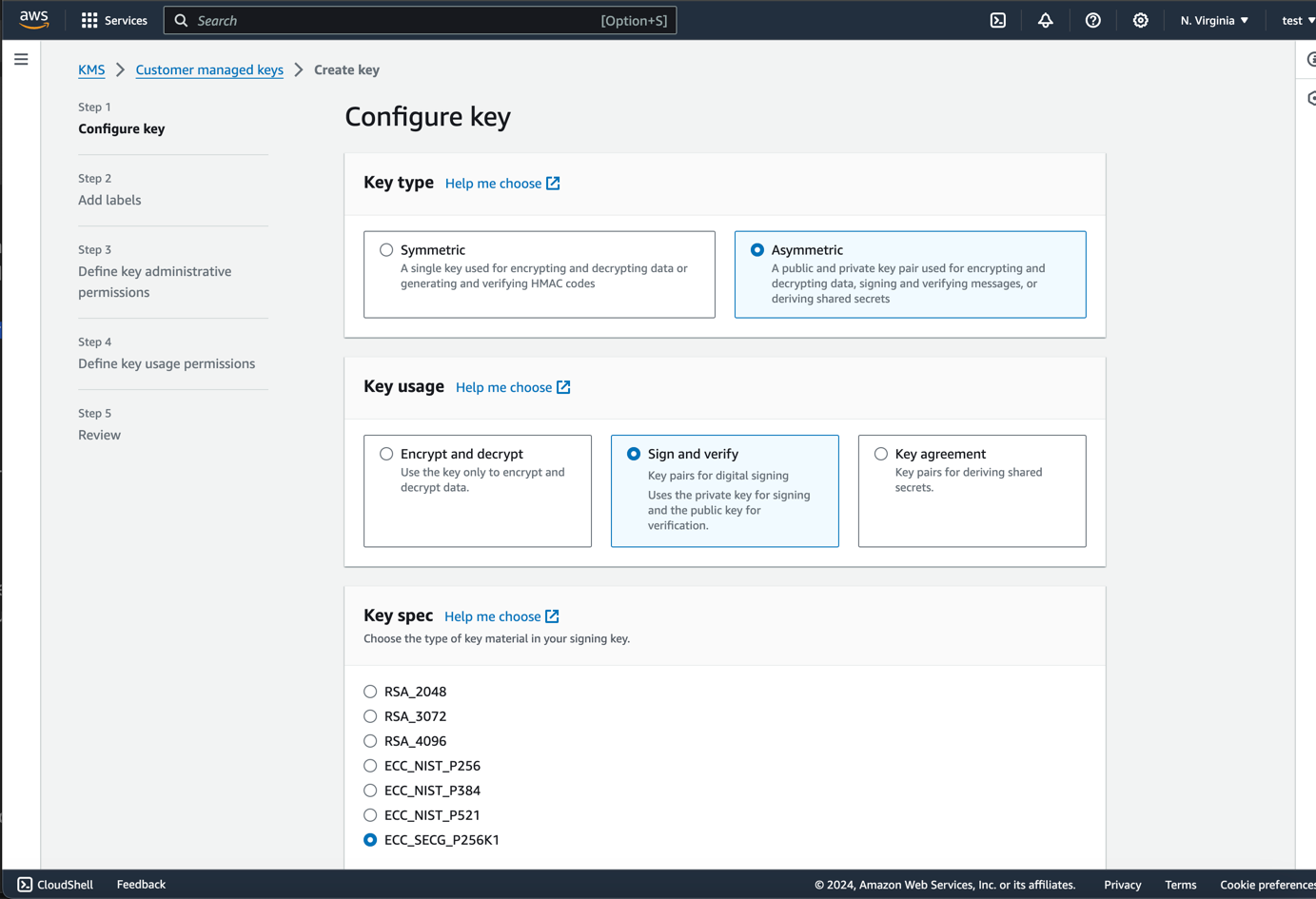1316x899 pixels.
Task: Open the test account dropdown
Action: (1298, 20)
